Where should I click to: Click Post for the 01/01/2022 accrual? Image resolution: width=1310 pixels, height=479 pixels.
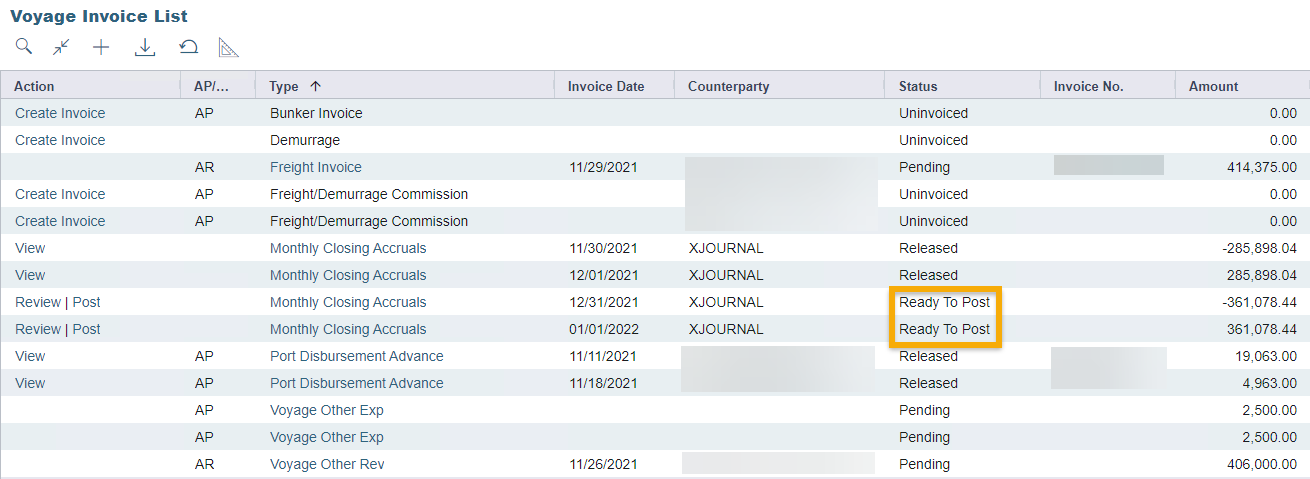pos(87,329)
